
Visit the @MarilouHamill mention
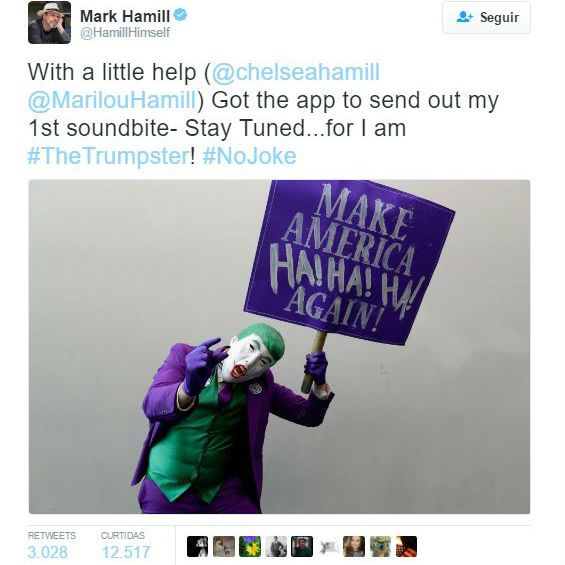(x=112, y=100)
